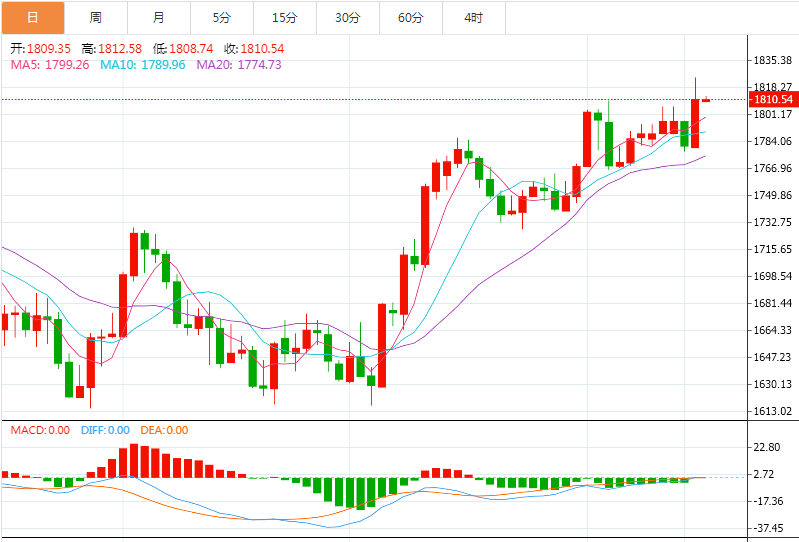
Task: Open the 4时 timeframe tab
Action: pyautogui.click(x=474, y=18)
